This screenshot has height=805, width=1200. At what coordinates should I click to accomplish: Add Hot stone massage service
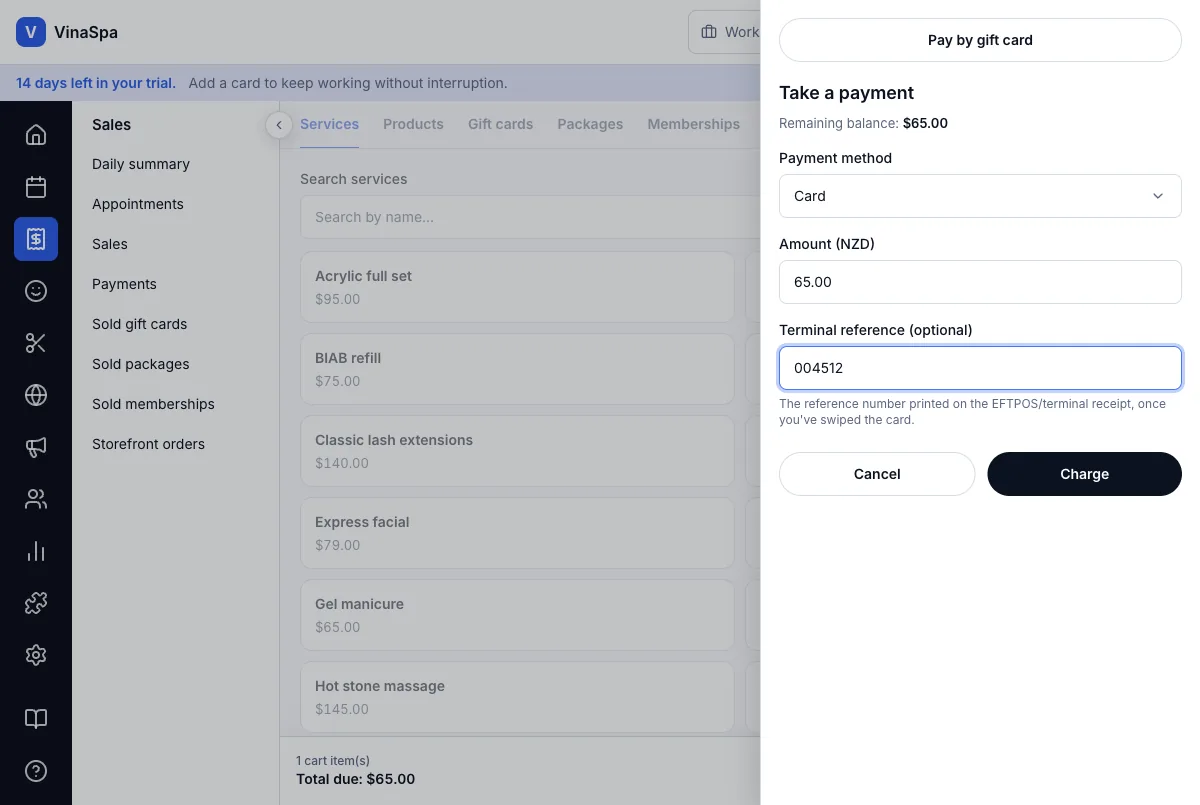point(517,697)
